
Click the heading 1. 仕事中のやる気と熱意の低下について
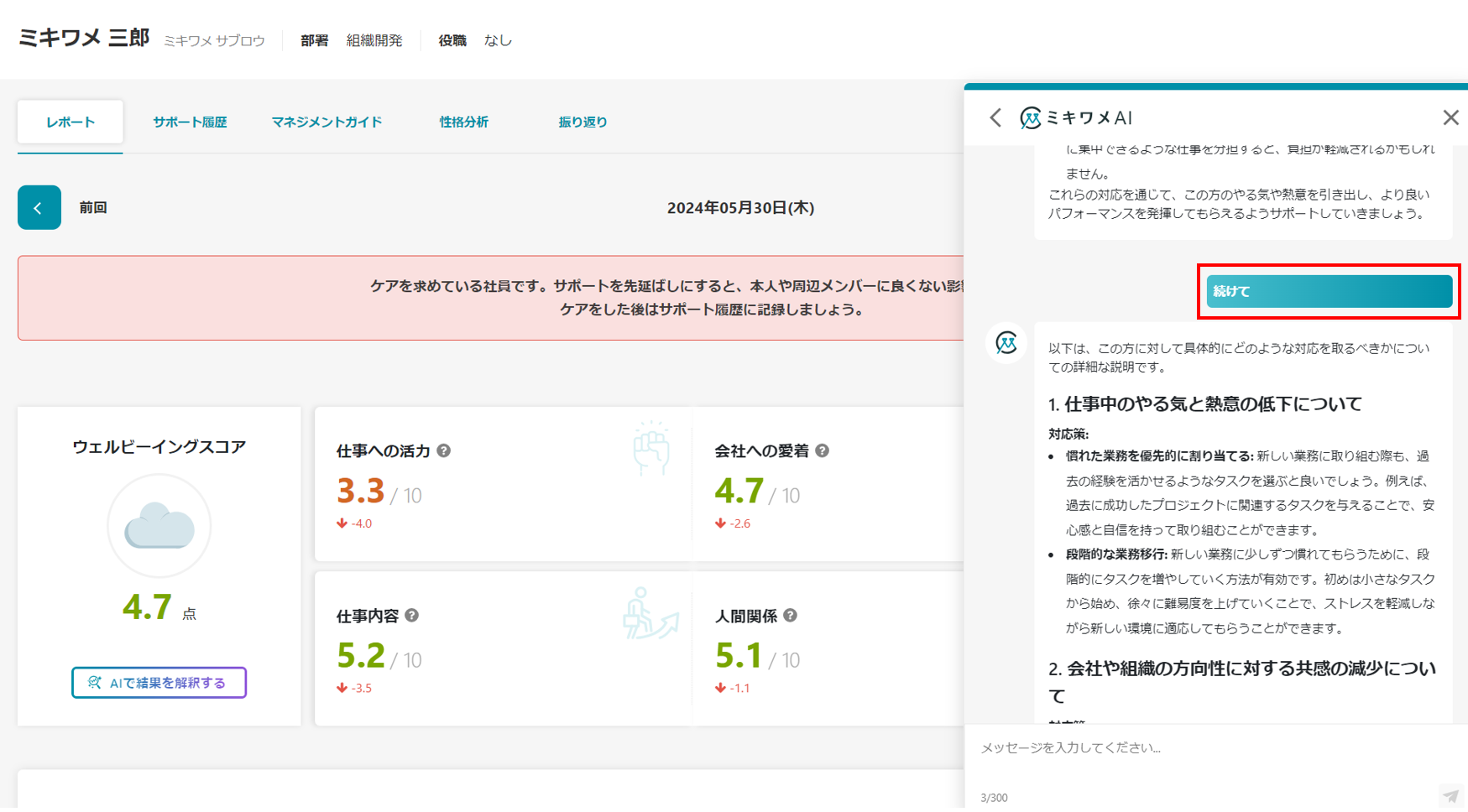pyautogui.click(x=1205, y=404)
